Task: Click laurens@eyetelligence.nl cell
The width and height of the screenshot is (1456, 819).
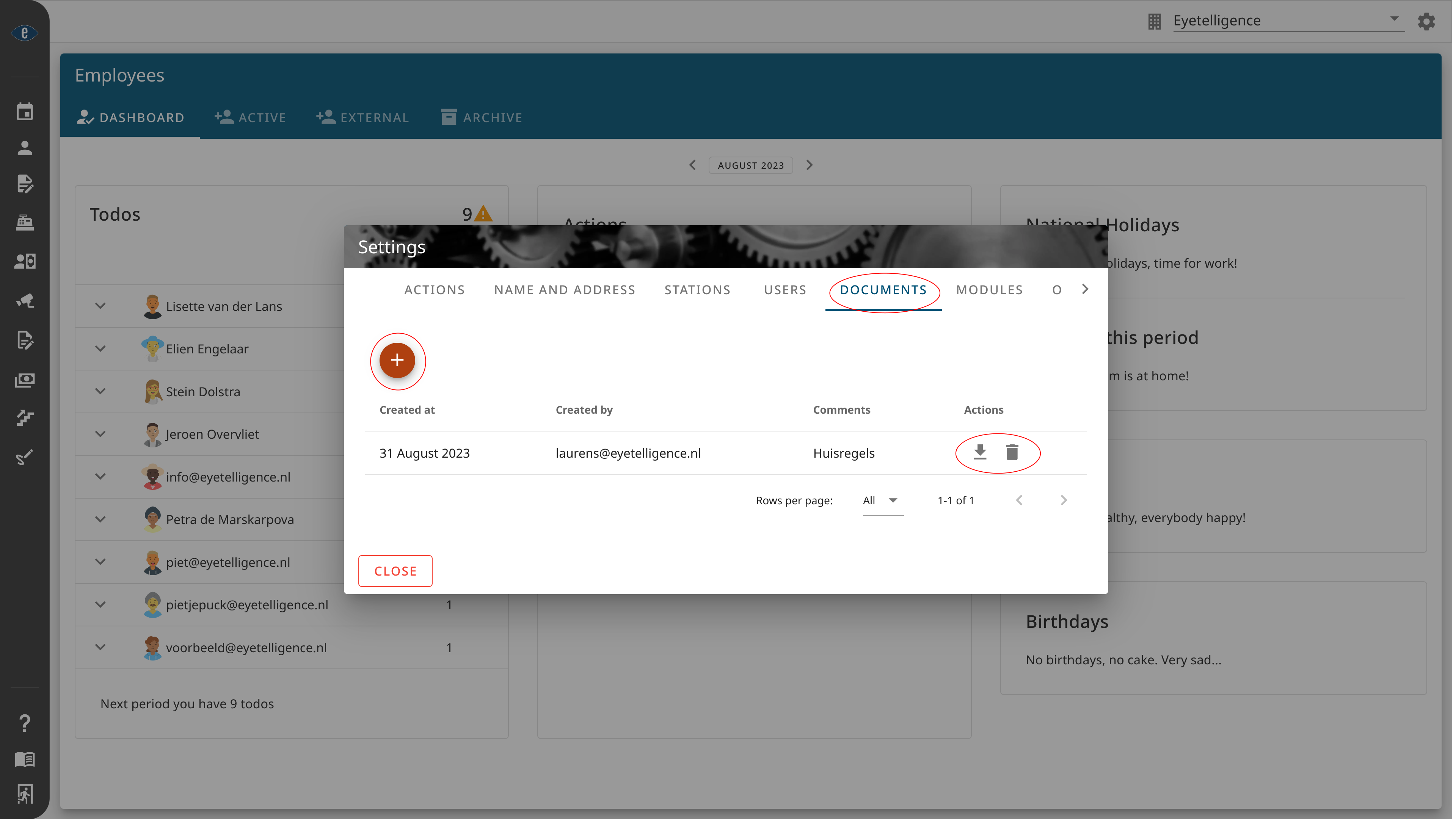Action: pos(628,453)
